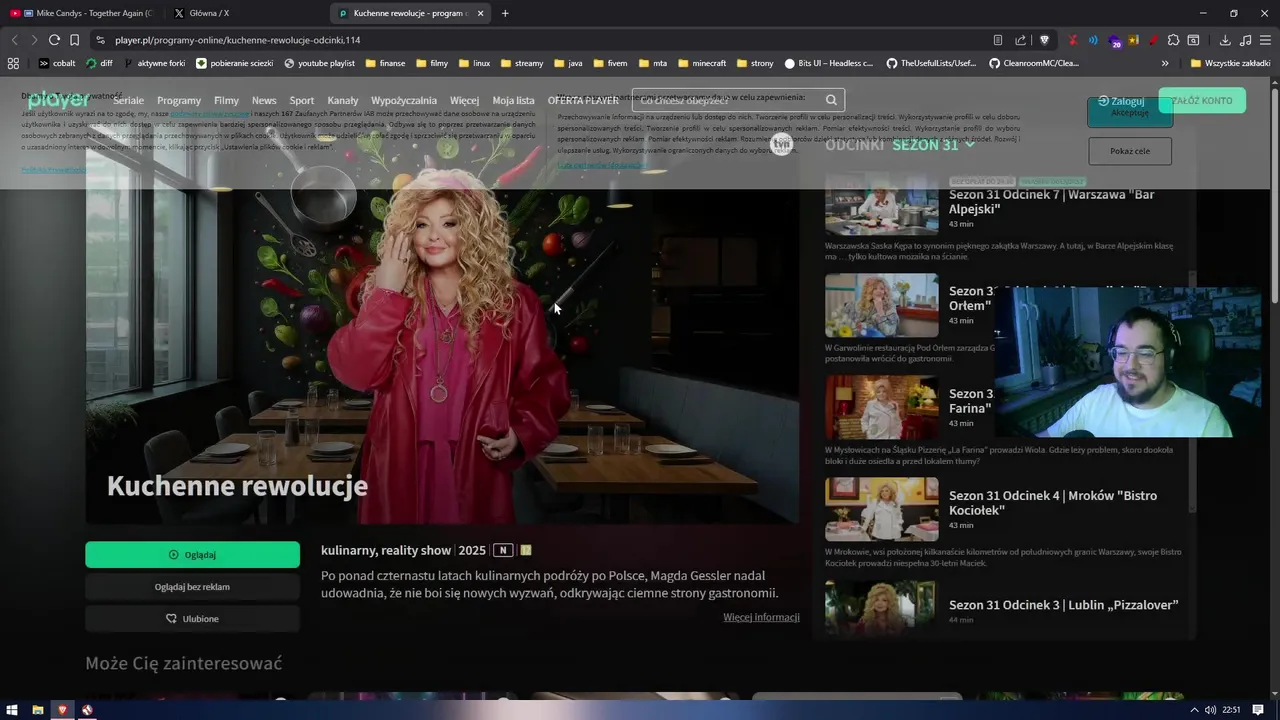Open the cobalt bookmark
Viewport: 1280px width, 720px height.
click(57, 63)
